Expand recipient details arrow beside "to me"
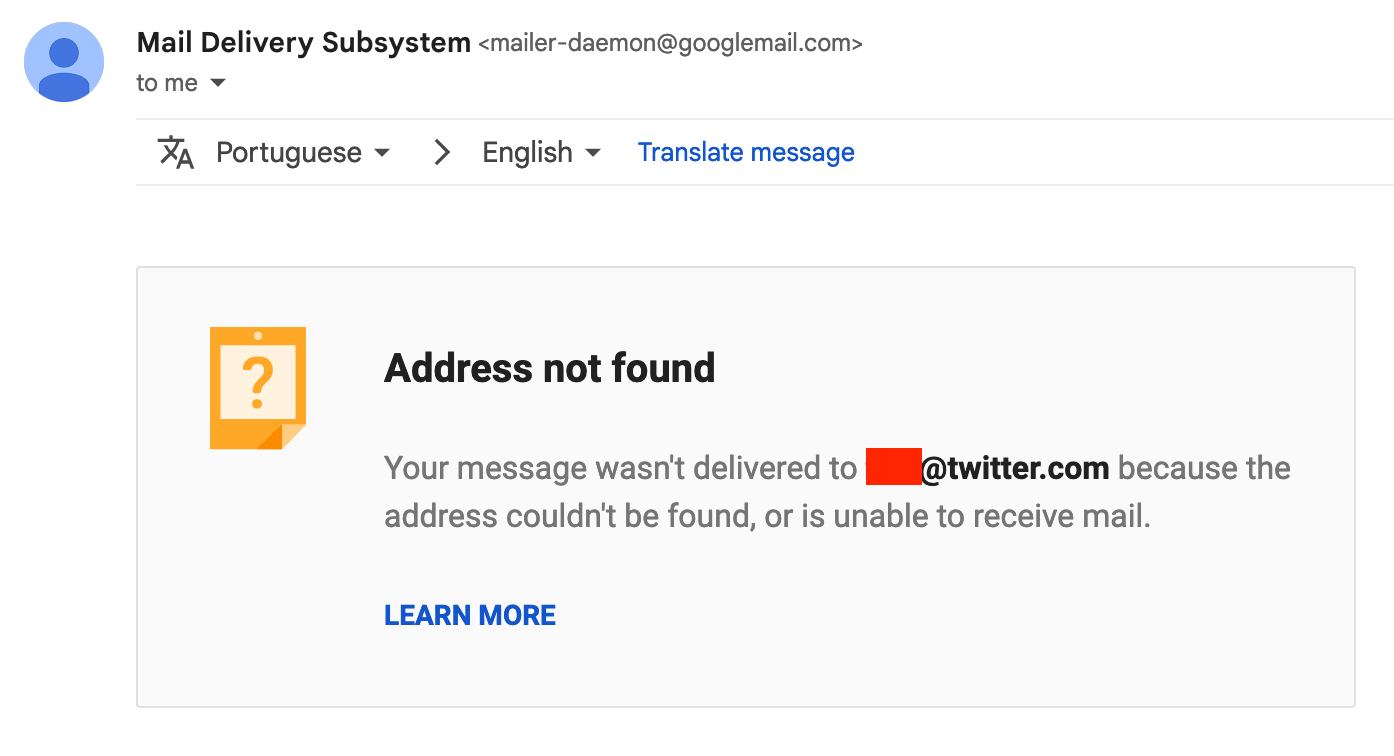 (218, 83)
